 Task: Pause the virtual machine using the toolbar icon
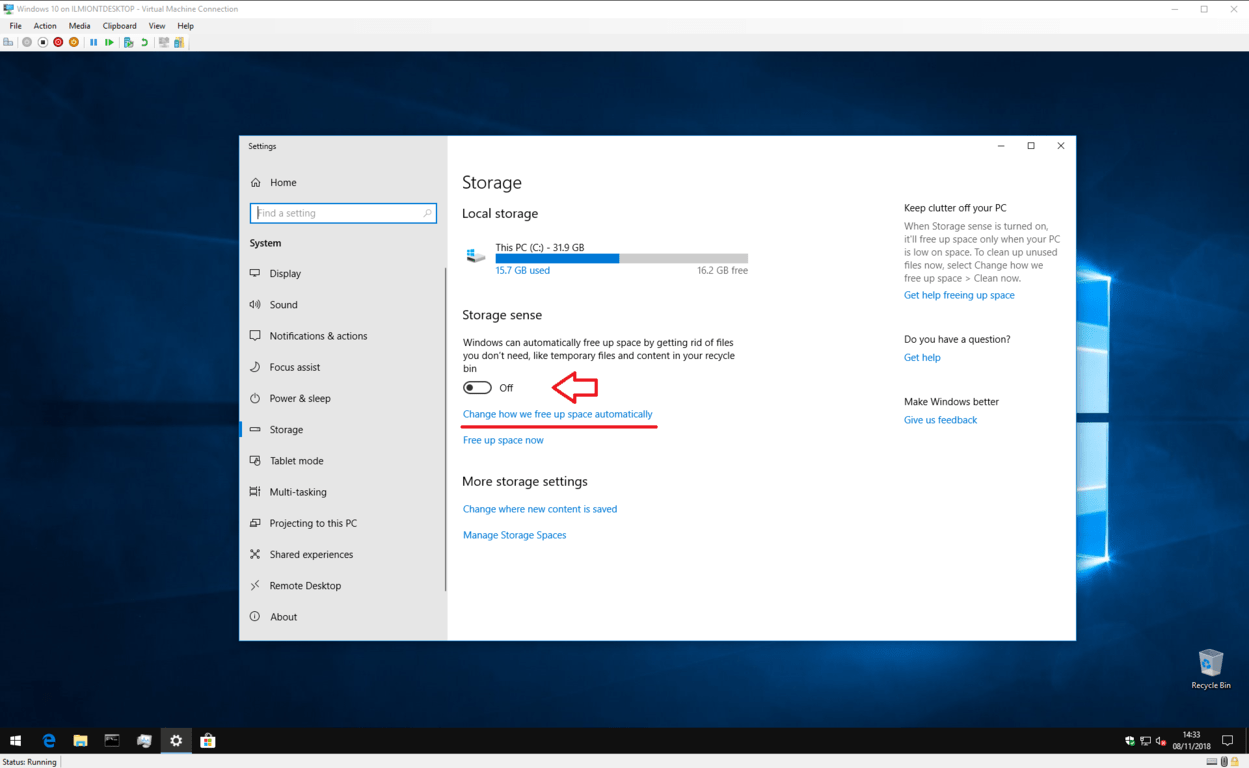coord(94,42)
